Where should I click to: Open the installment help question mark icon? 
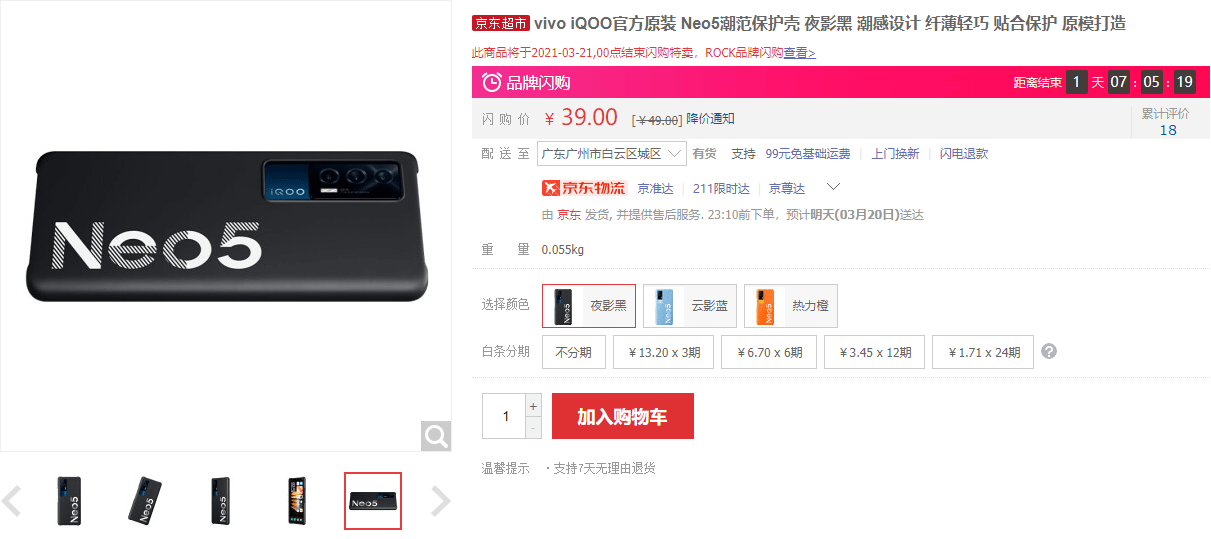pos(1049,352)
